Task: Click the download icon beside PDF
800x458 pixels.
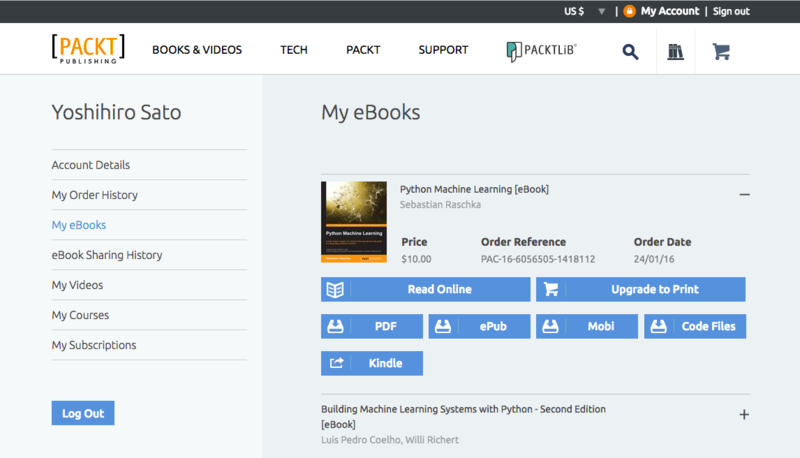Action: pyautogui.click(x=335, y=326)
